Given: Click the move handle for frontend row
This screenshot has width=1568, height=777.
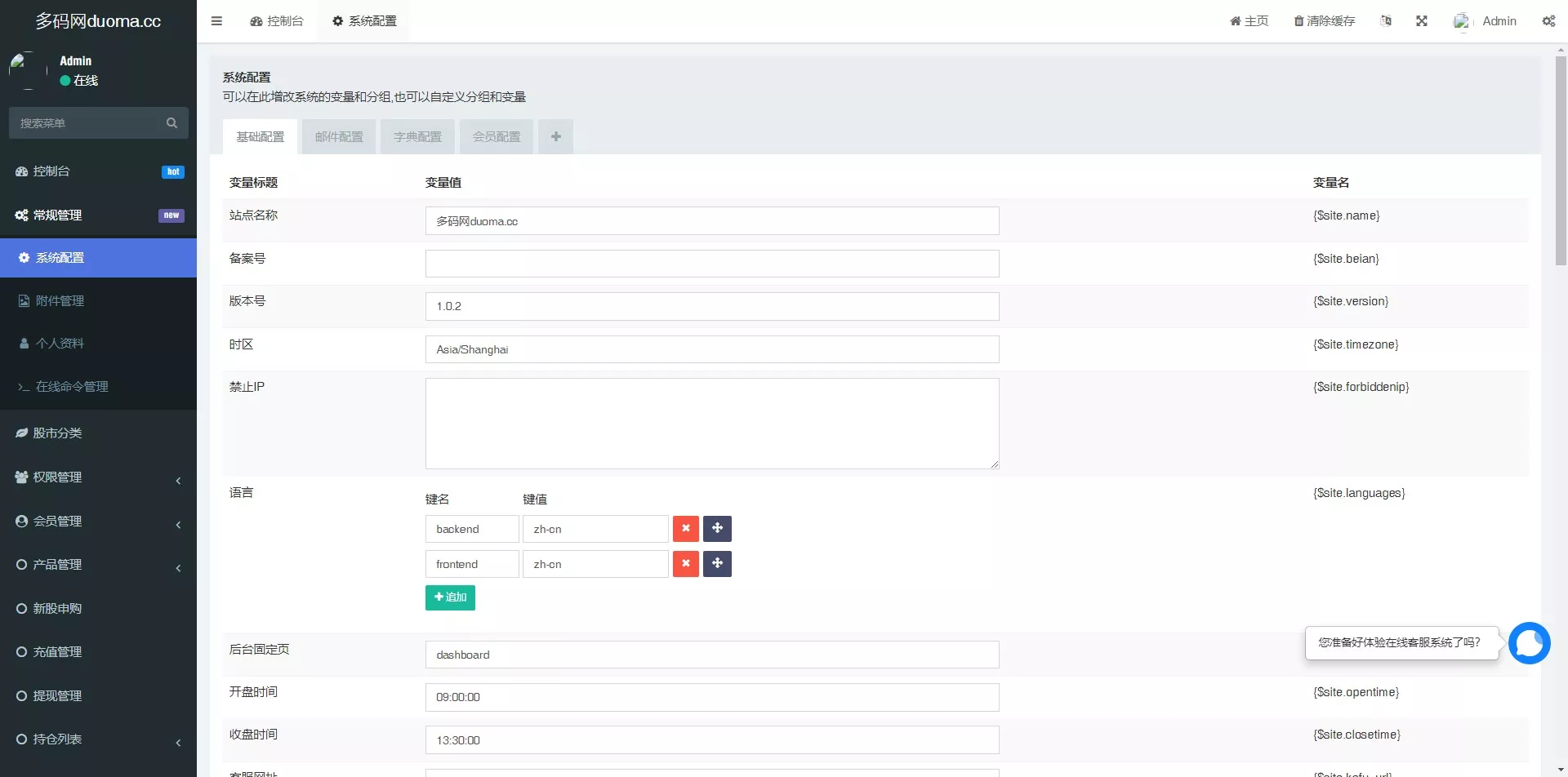Looking at the screenshot, I should (717, 564).
